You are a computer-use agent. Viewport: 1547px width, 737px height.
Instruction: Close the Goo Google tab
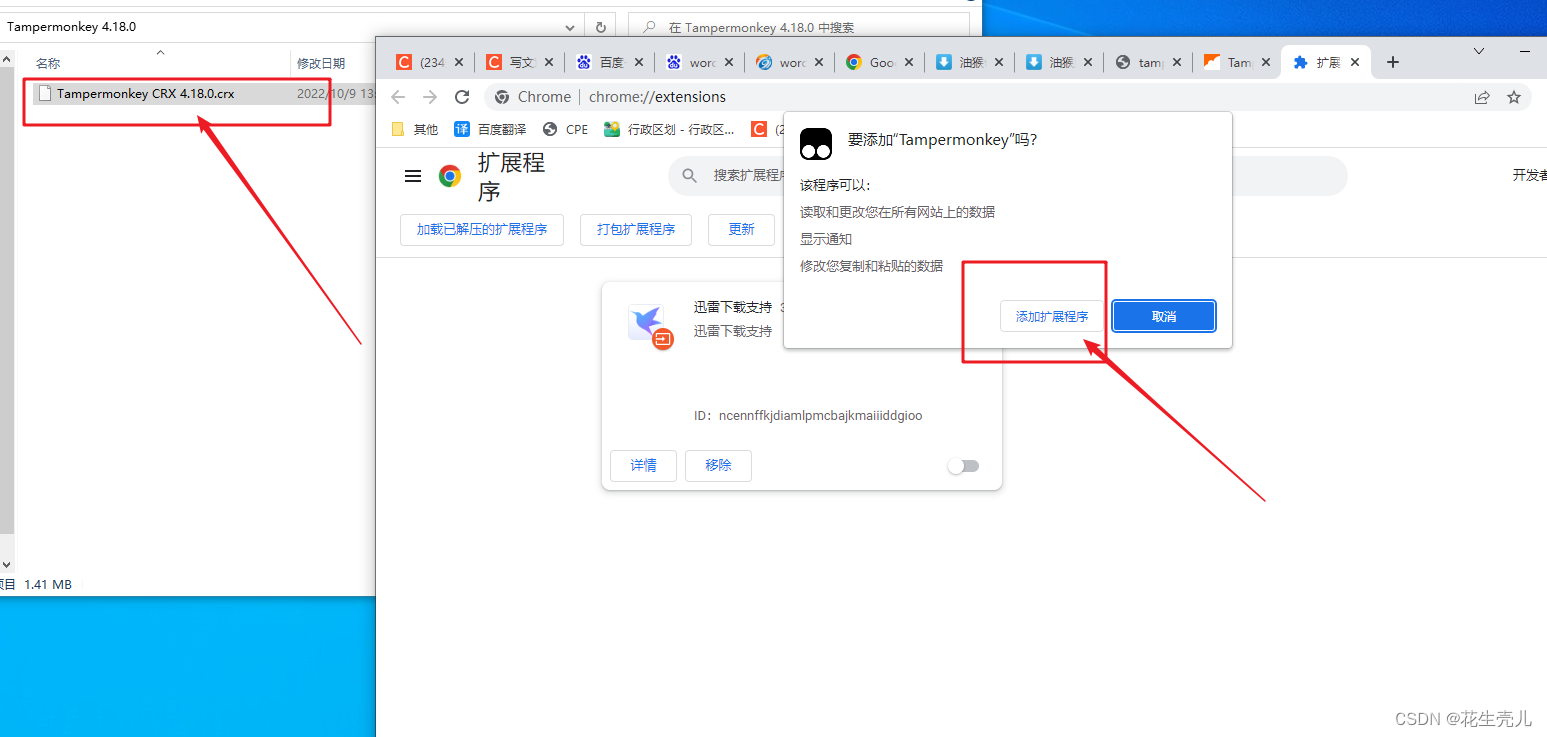(909, 62)
